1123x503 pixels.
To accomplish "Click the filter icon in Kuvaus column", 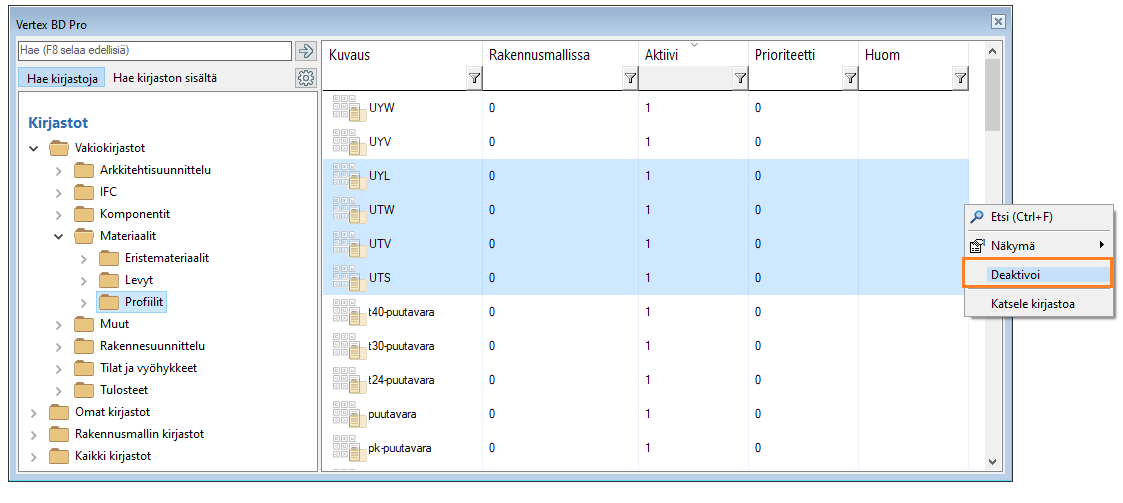I will 475,78.
